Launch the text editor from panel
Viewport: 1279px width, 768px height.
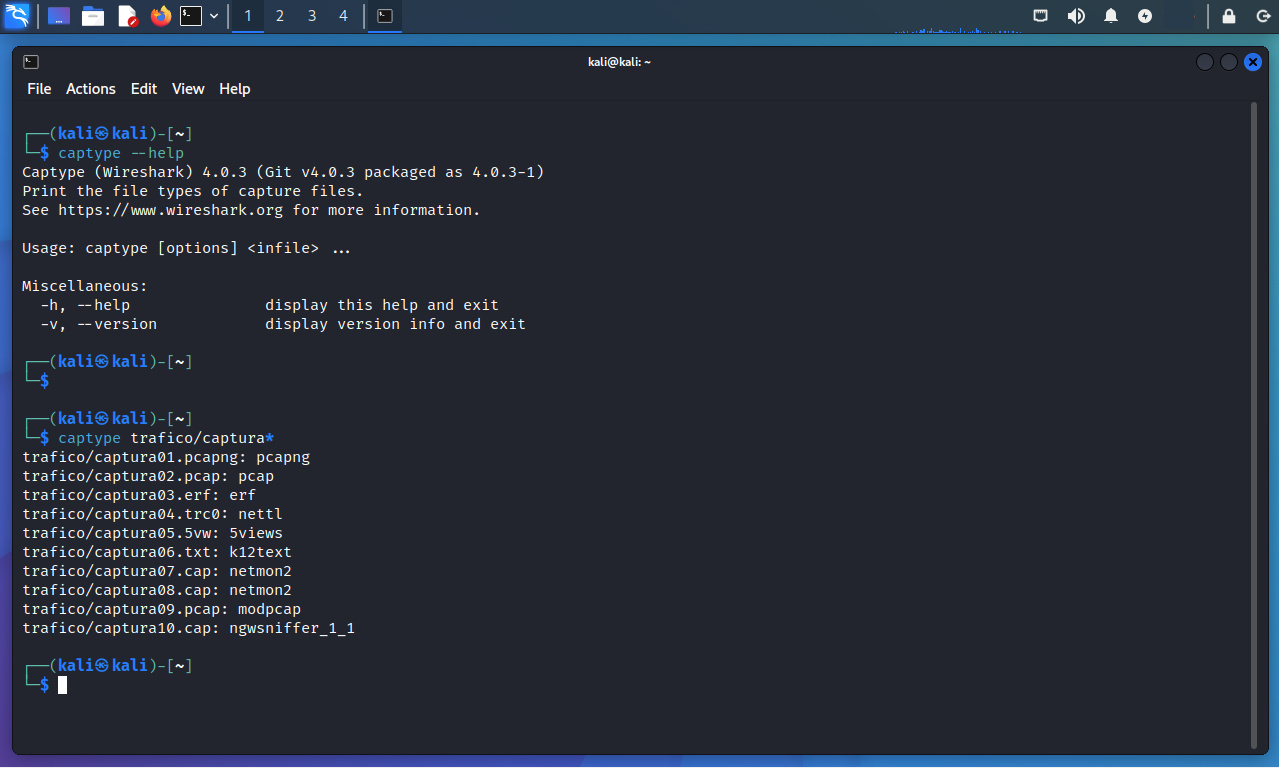tap(127, 16)
